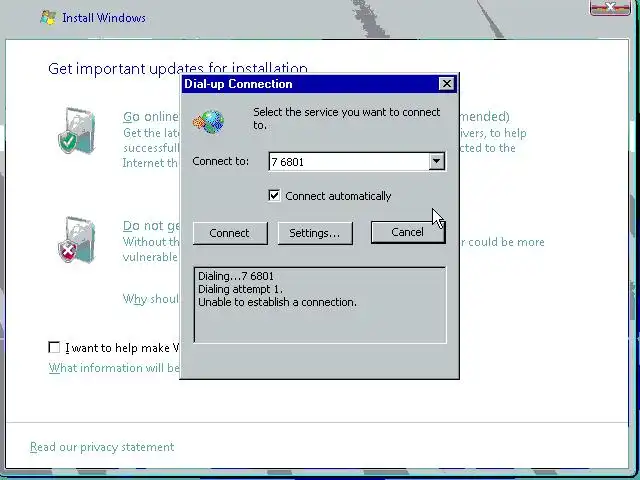Cancel the dial-up connection

[x=408, y=232]
